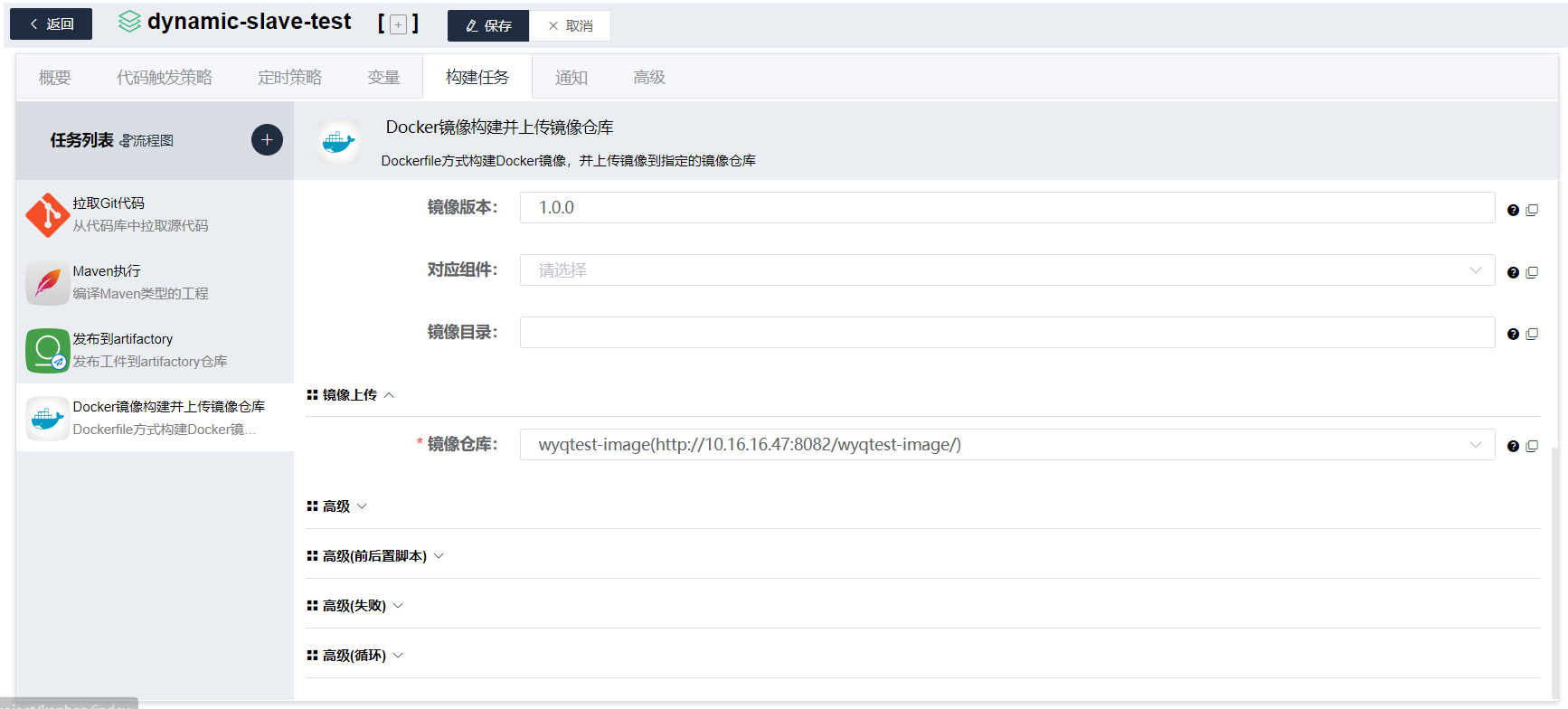
Task: Expand the 高级 section
Action: click(336, 506)
